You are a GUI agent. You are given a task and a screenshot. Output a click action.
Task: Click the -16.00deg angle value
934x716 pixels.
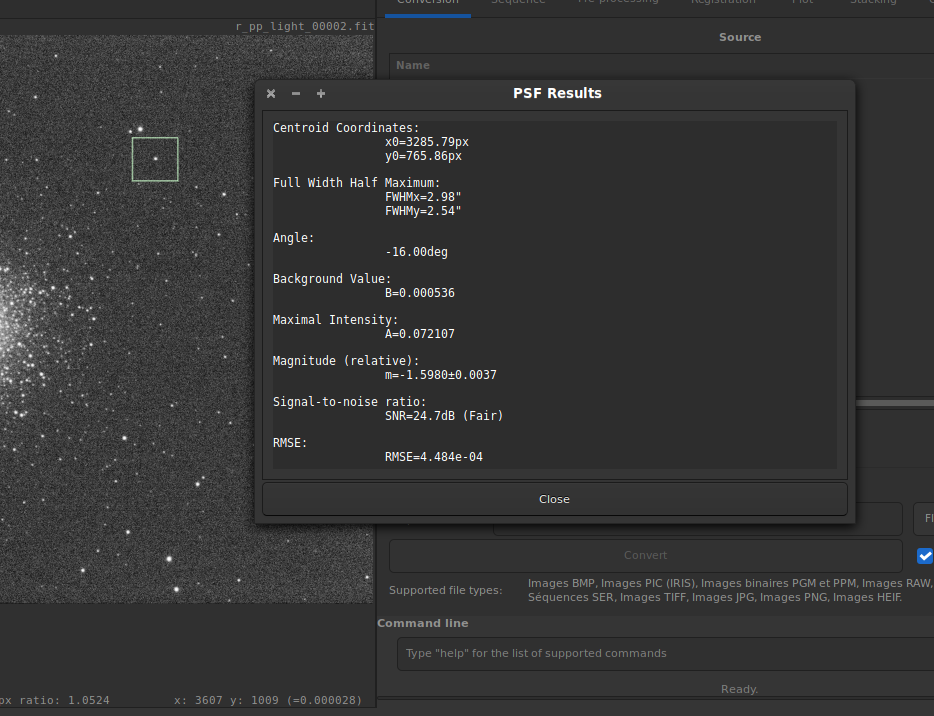pyautogui.click(x=416, y=252)
